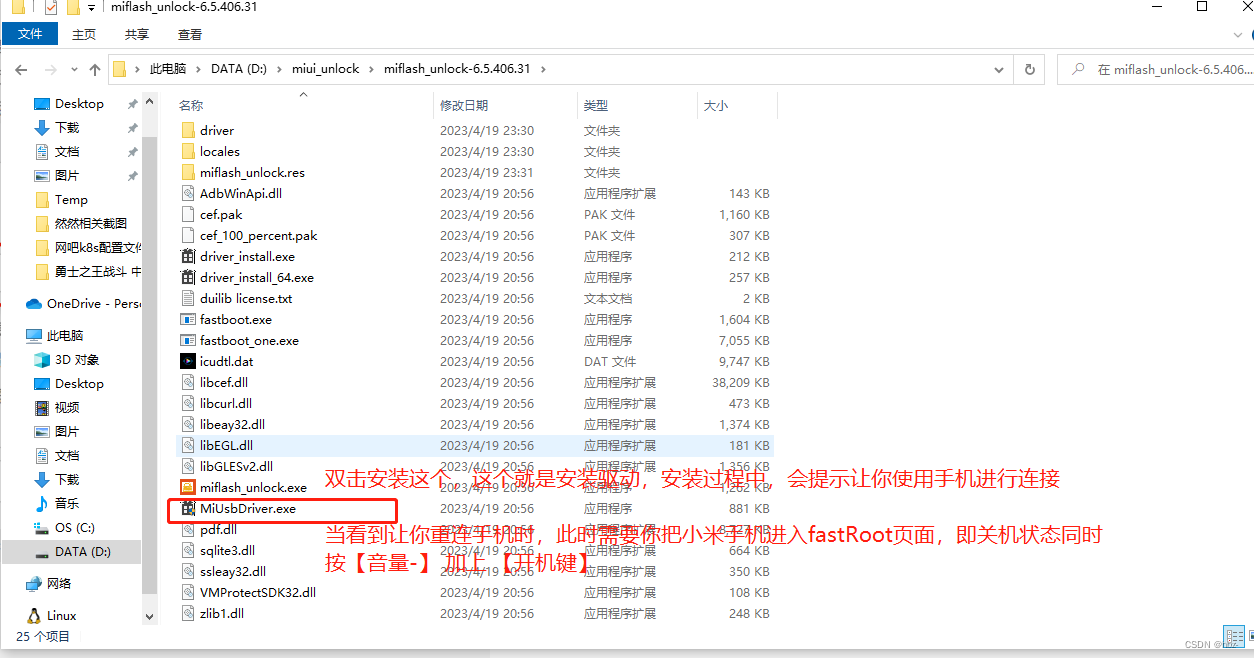Viewport: 1254px width, 658px height.
Task: Select sqlite3.dll file
Action: pos(227,550)
